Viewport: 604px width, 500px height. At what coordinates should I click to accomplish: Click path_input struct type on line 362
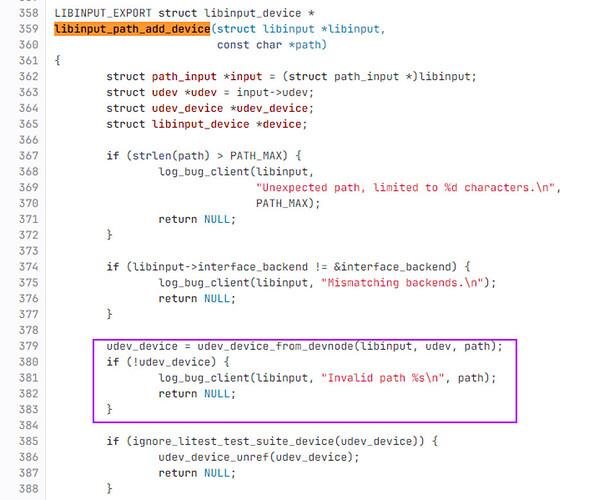pyautogui.click(x=184, y=77)
